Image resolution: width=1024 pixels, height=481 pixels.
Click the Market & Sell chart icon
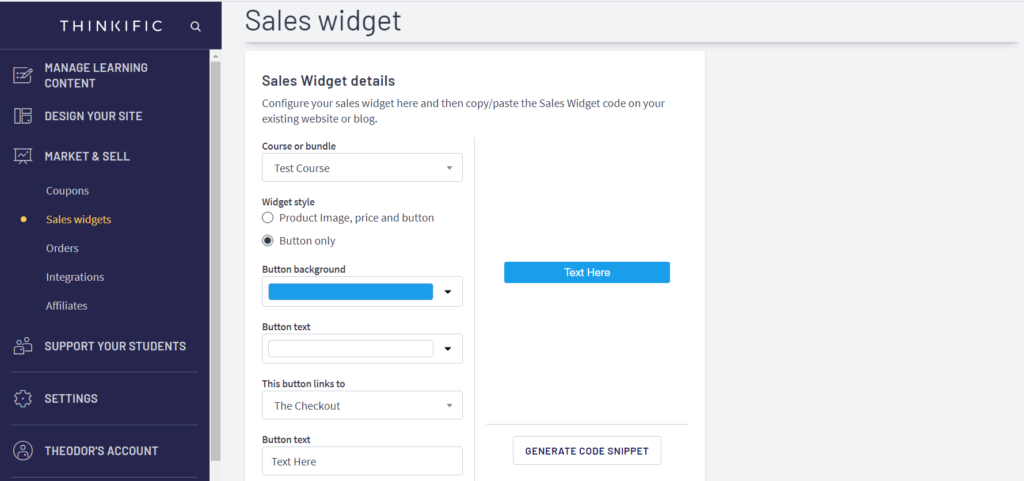(23, 156)
